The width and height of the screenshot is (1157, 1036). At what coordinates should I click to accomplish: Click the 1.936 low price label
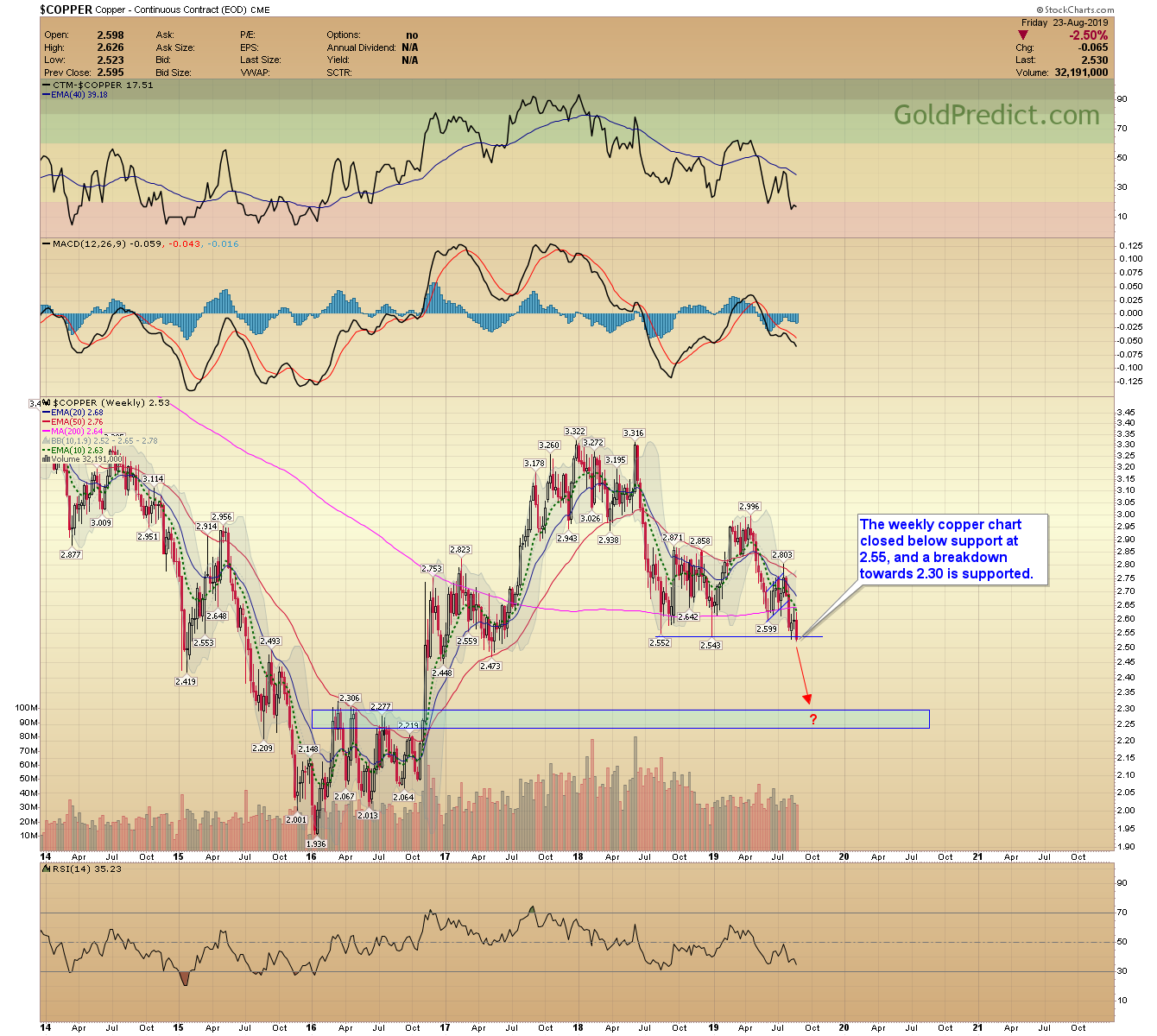316,843
